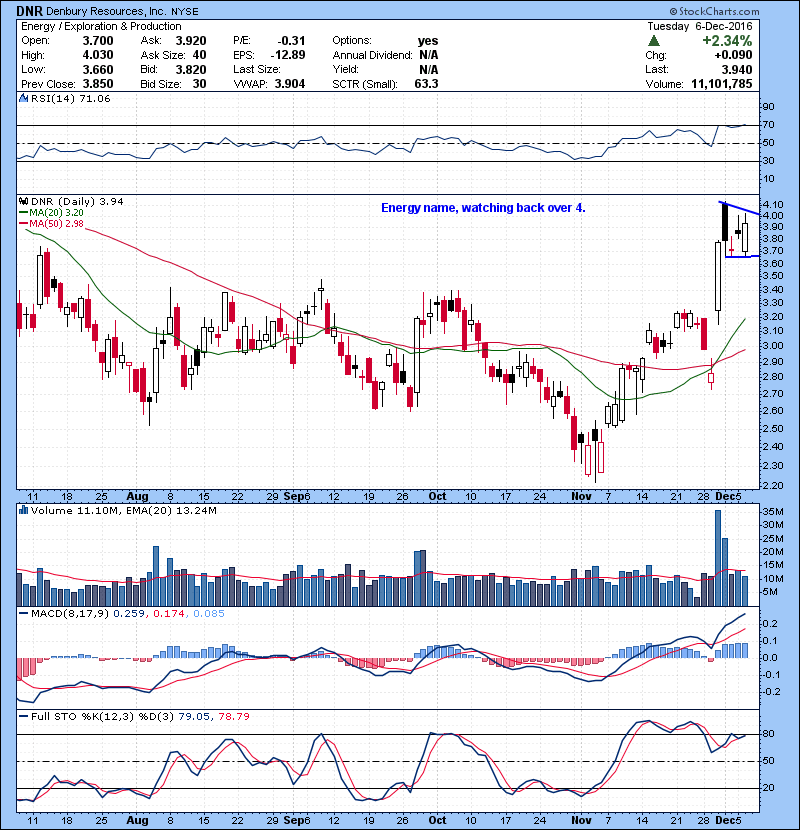The width and height of the screenshot is (800, 830).
Task: Click the 2.20 label on the price axis
Action: (773, 485)
